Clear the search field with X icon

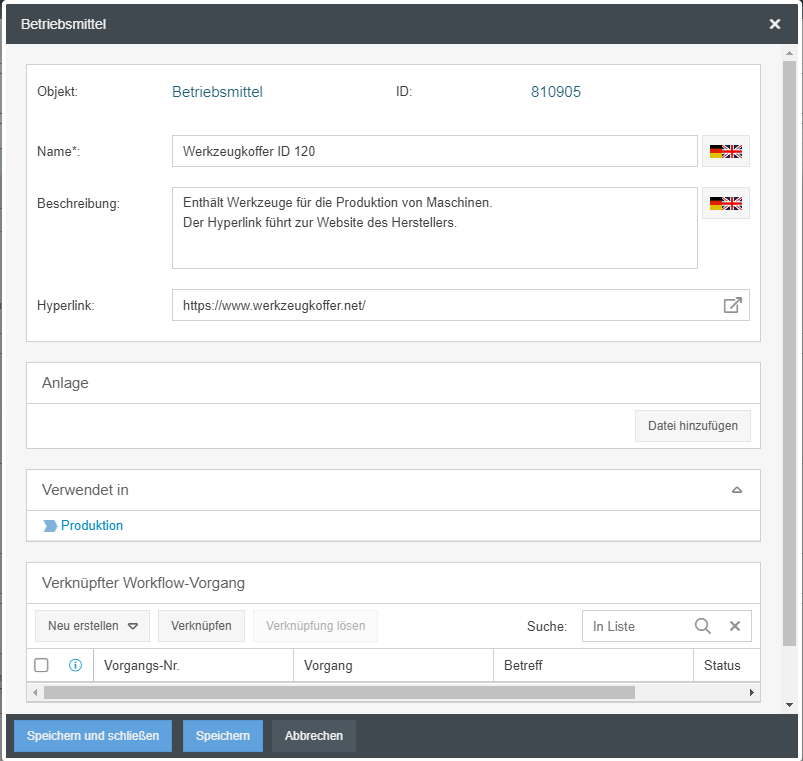pyautogui.click(x=734, y=626)
